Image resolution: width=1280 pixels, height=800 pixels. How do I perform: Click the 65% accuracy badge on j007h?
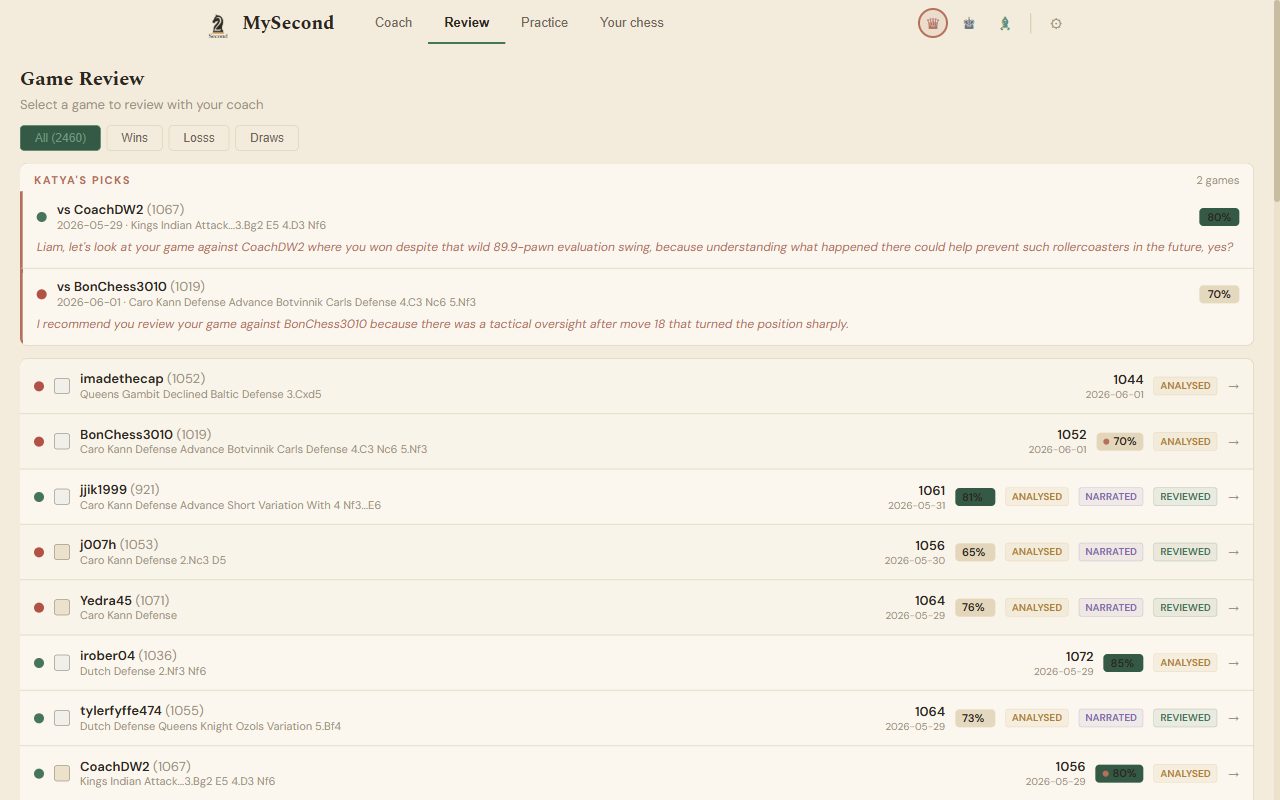click(975, 552)
